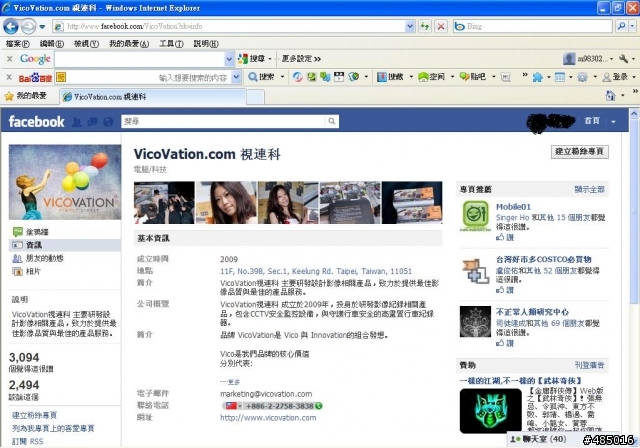Open Google toolbar wrench settings icon
This screenshot has height=448, width=640.
click(623, 59)
